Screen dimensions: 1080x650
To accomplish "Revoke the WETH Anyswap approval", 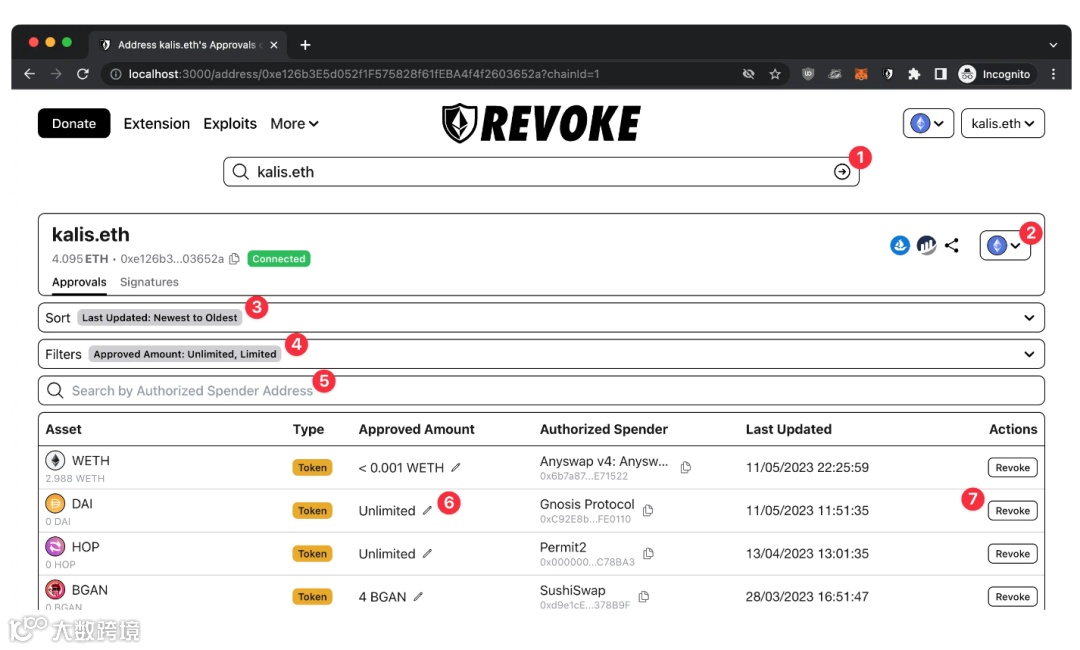I will pos(1012,468).
